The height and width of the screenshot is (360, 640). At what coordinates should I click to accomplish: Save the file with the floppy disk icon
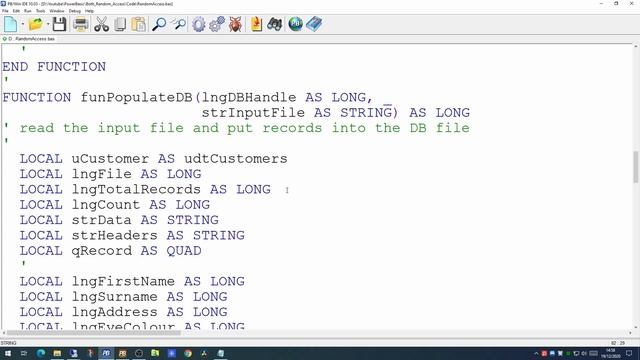(x=59, y=24)
